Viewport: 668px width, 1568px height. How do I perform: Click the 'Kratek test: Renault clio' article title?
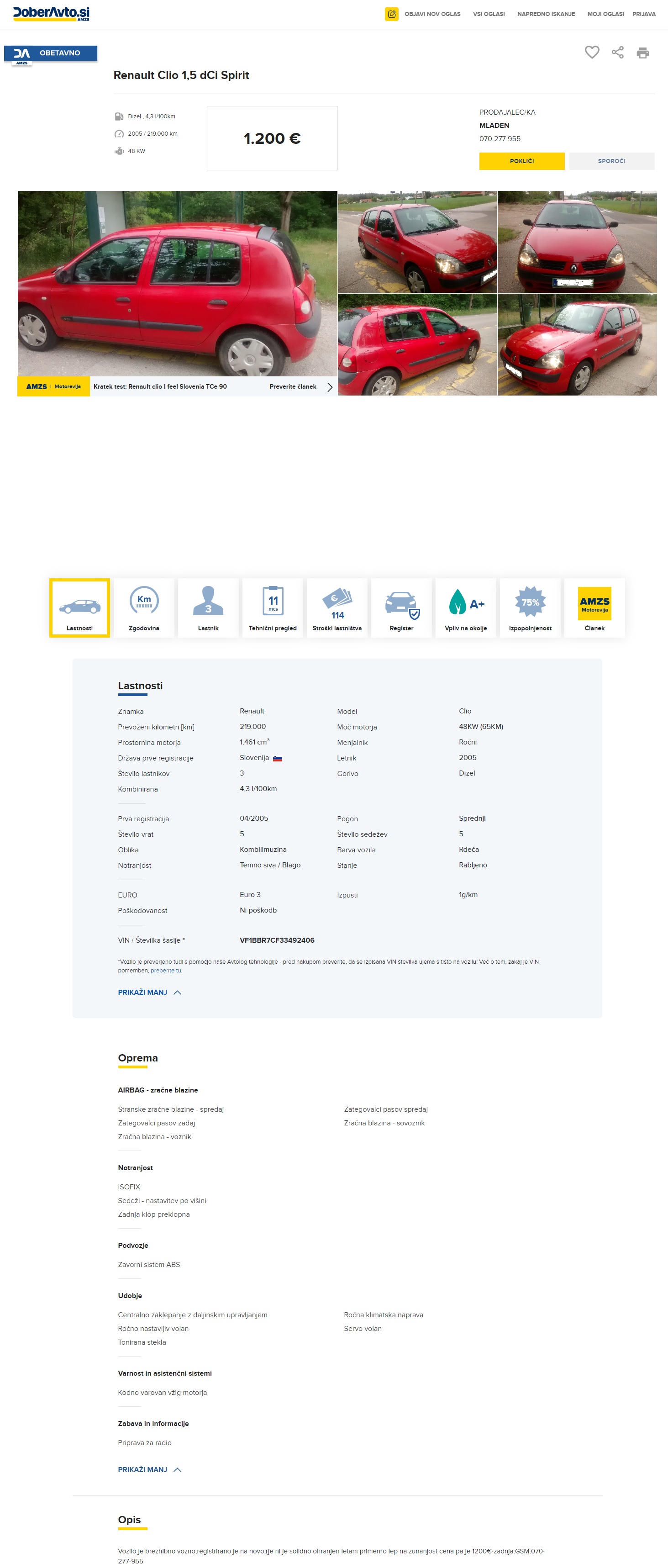tap(160, 386)
